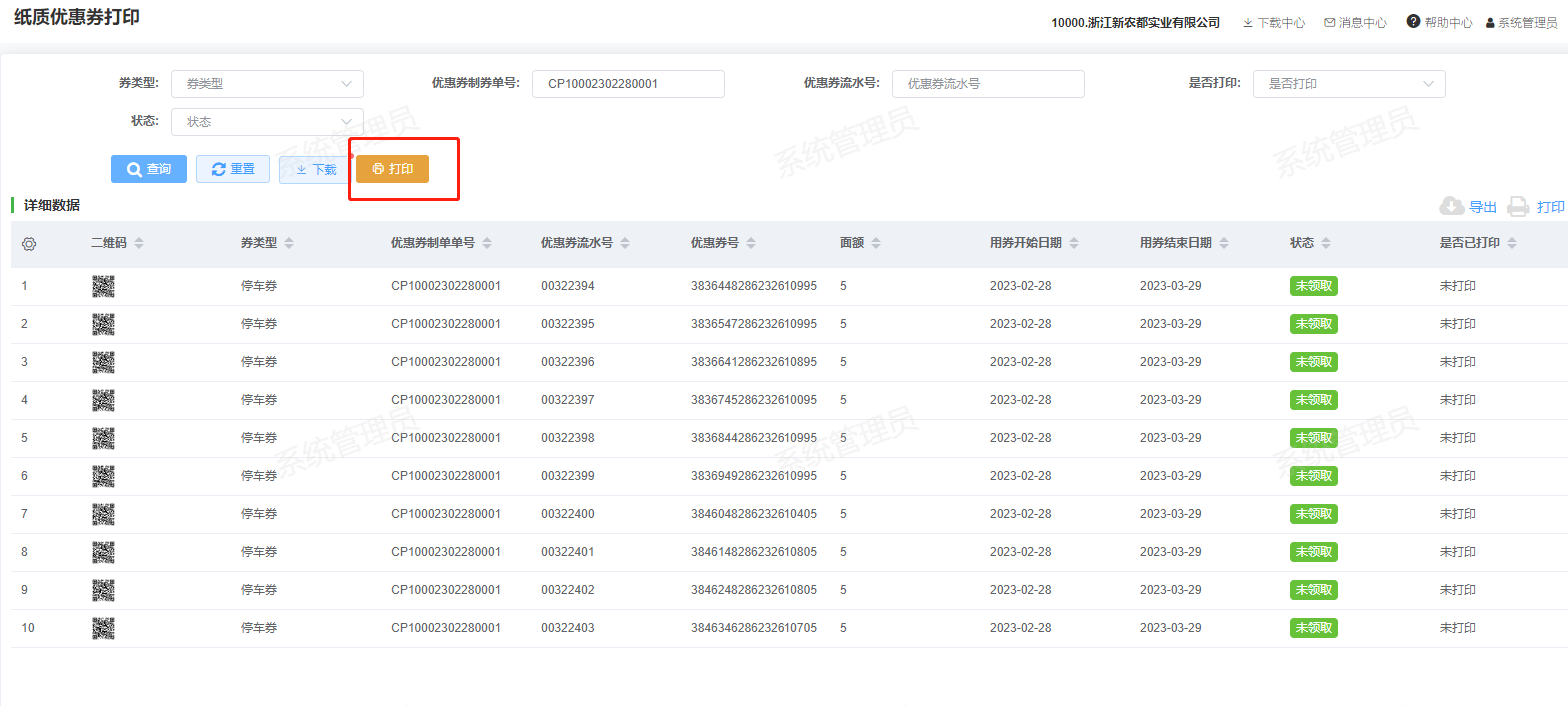Click the printer icon above table right
Screen dimensions: 1568x706
coord(1518,206)
